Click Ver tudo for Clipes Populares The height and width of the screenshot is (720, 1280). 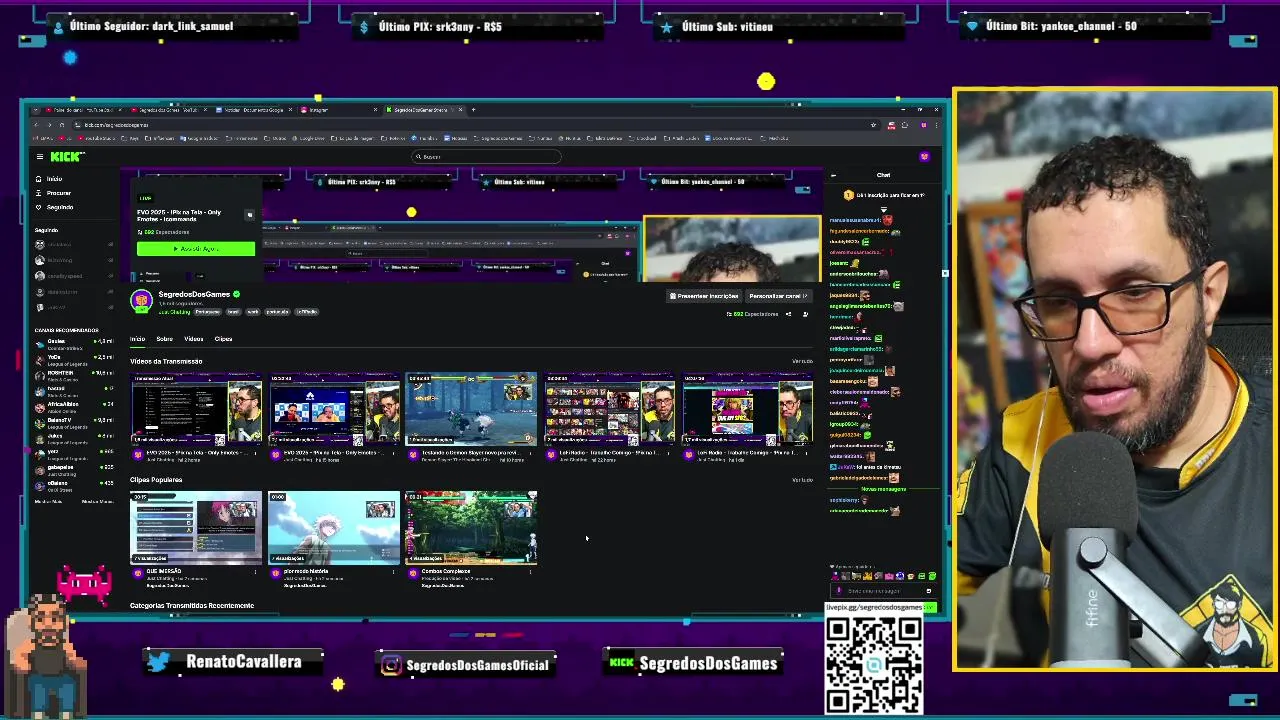(802, 480)
